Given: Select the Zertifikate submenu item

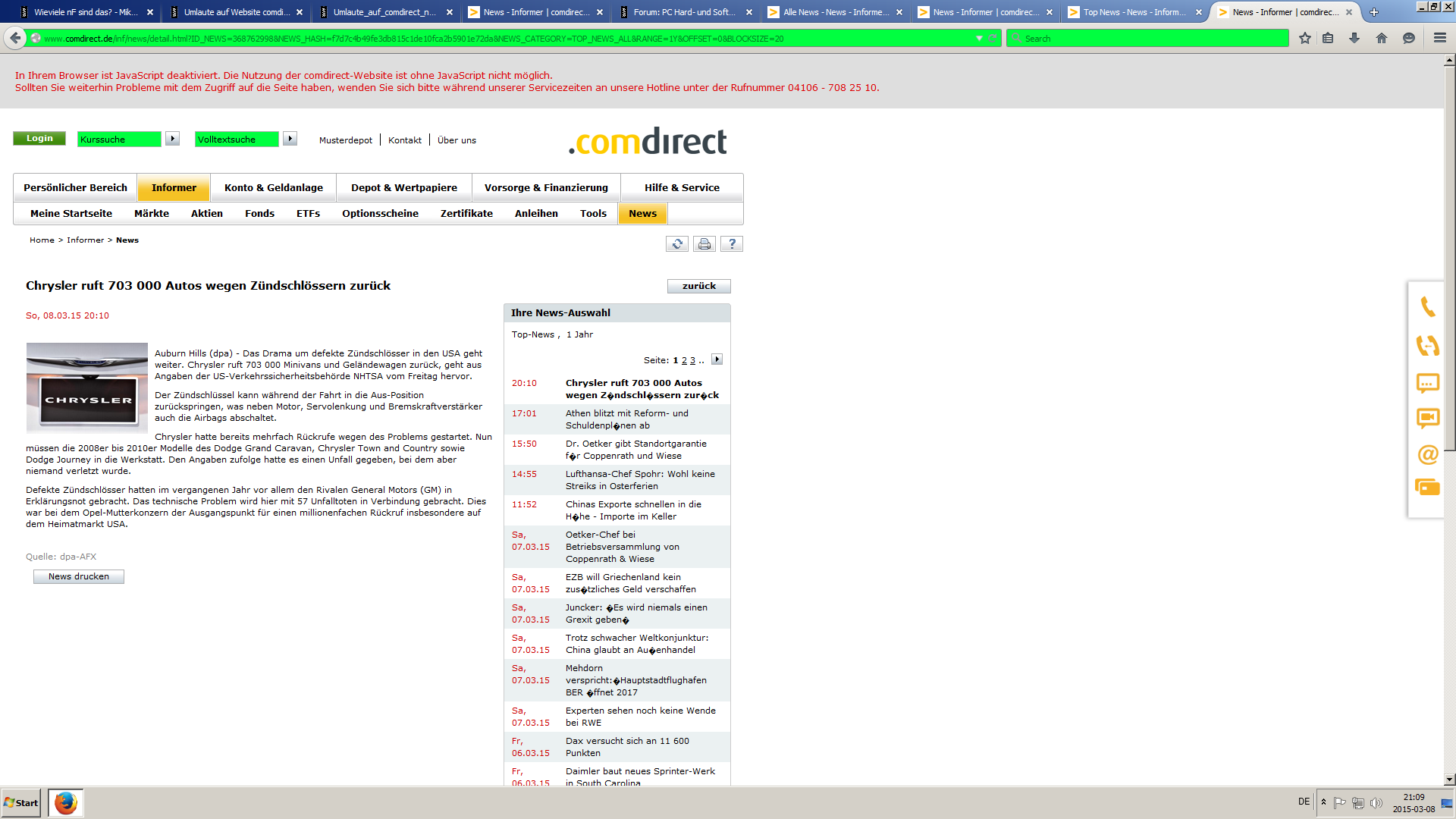Looking at the screenshot, I should click(x=466, y=213).
